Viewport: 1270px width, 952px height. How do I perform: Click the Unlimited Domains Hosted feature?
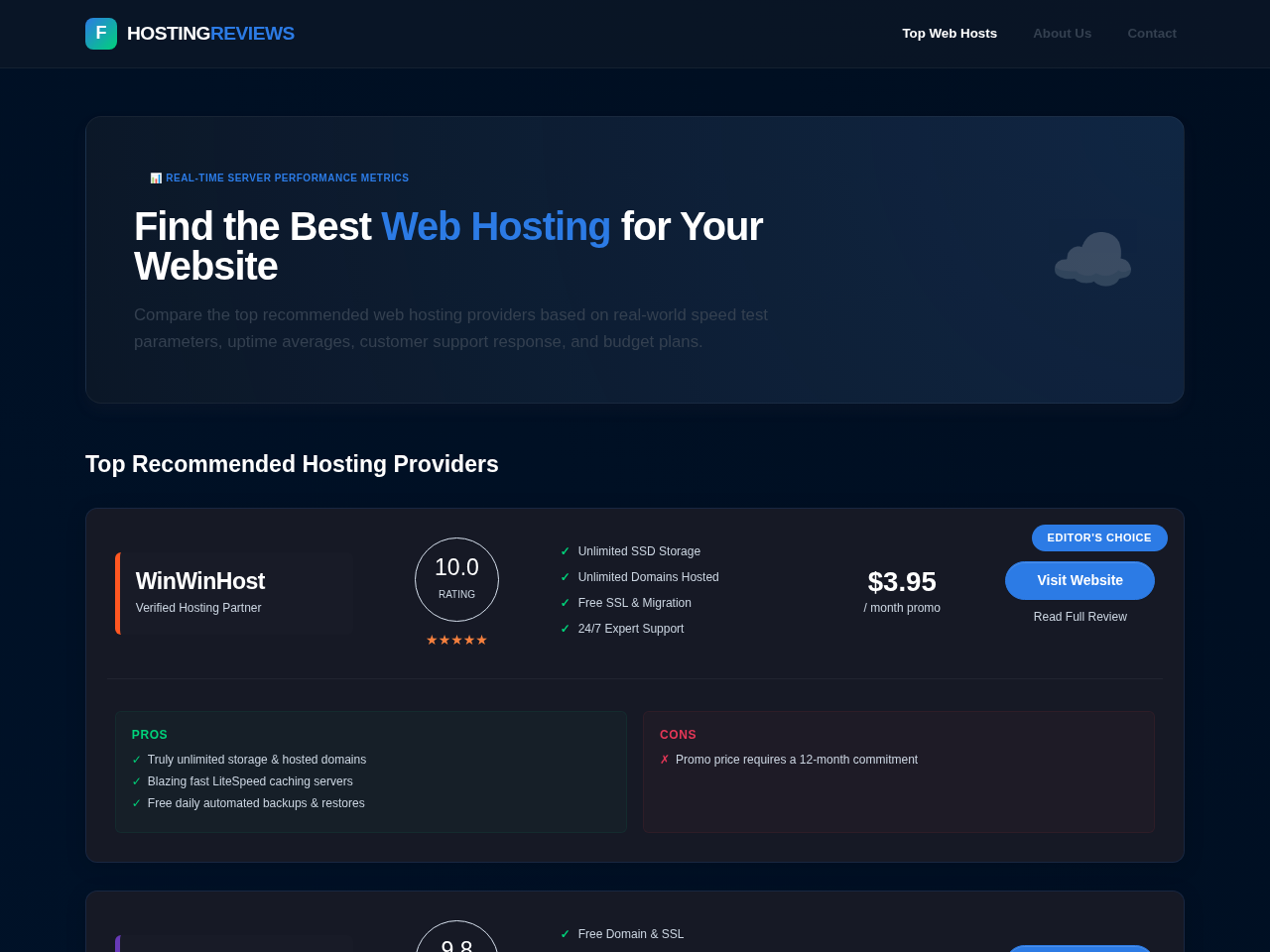648,577
